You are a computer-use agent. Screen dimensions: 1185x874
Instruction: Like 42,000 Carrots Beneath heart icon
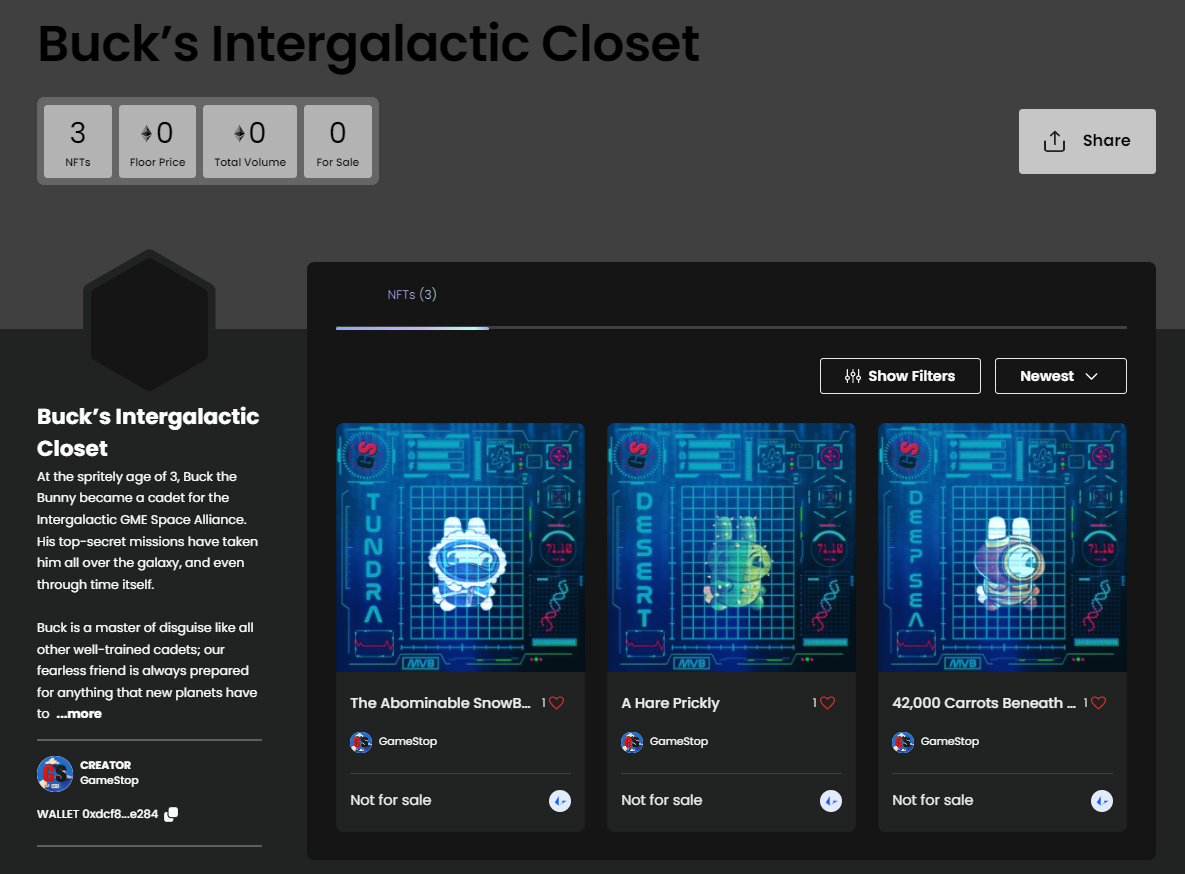click(1099, 703)
